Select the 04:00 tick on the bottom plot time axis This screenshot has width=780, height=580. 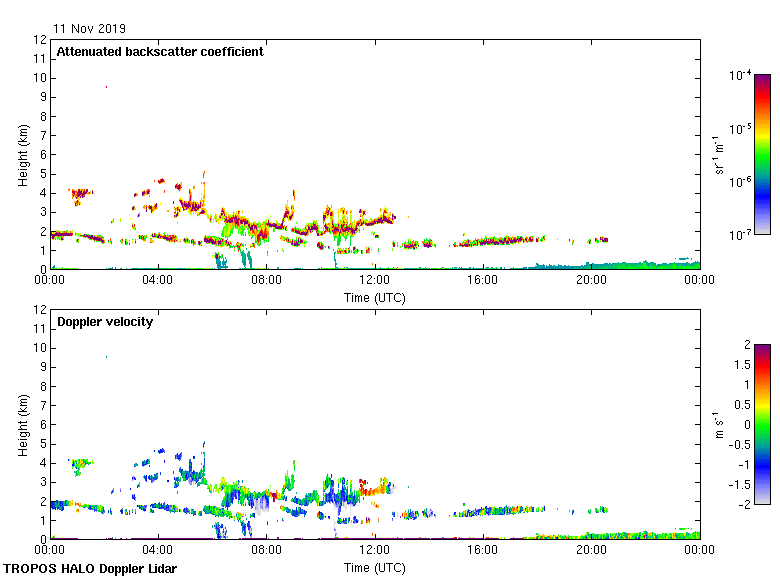158,551
